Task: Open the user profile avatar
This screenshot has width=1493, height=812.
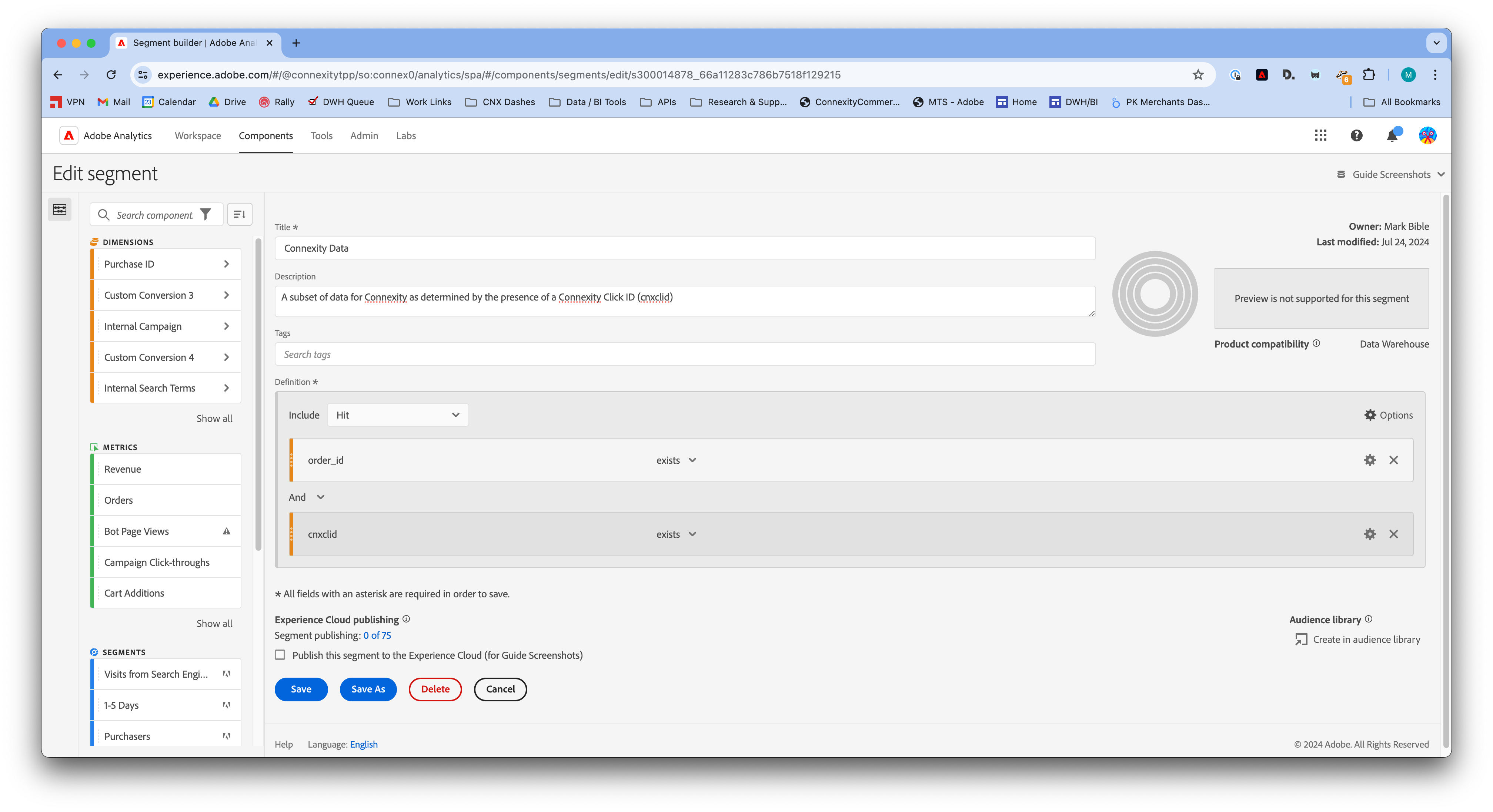Action: tap(1427, 135)
